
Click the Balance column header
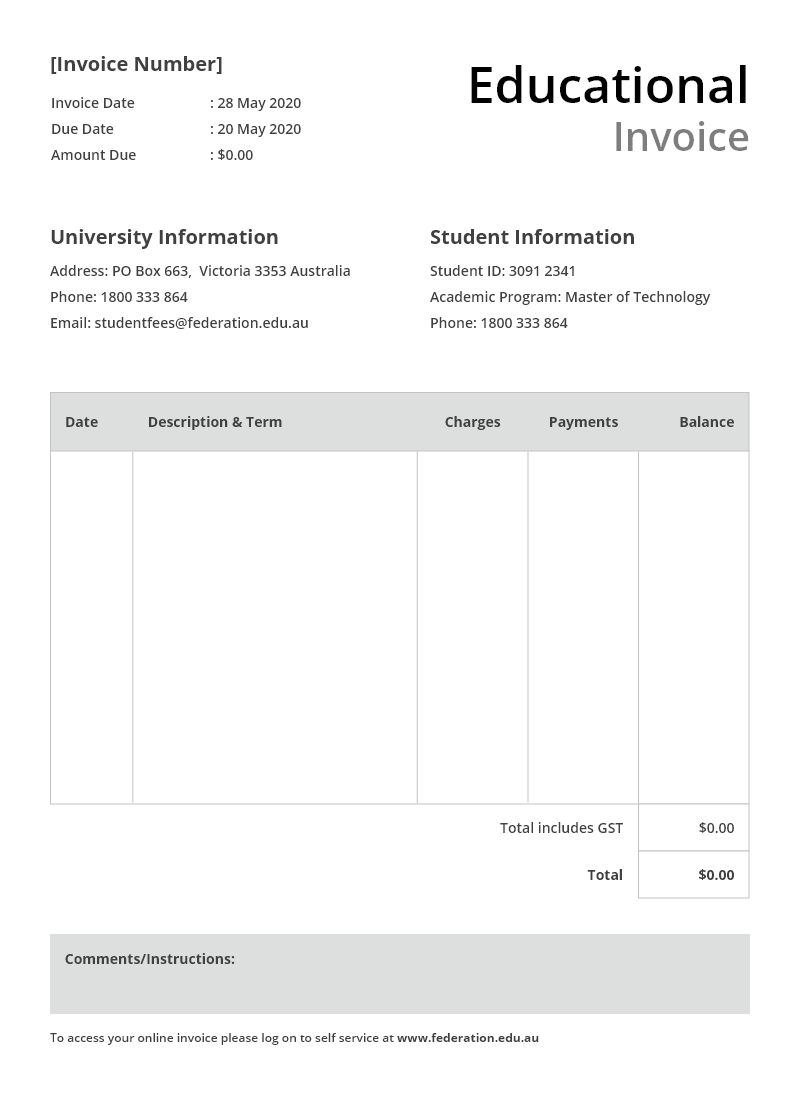pyautogui.click(x=706, y=422)
